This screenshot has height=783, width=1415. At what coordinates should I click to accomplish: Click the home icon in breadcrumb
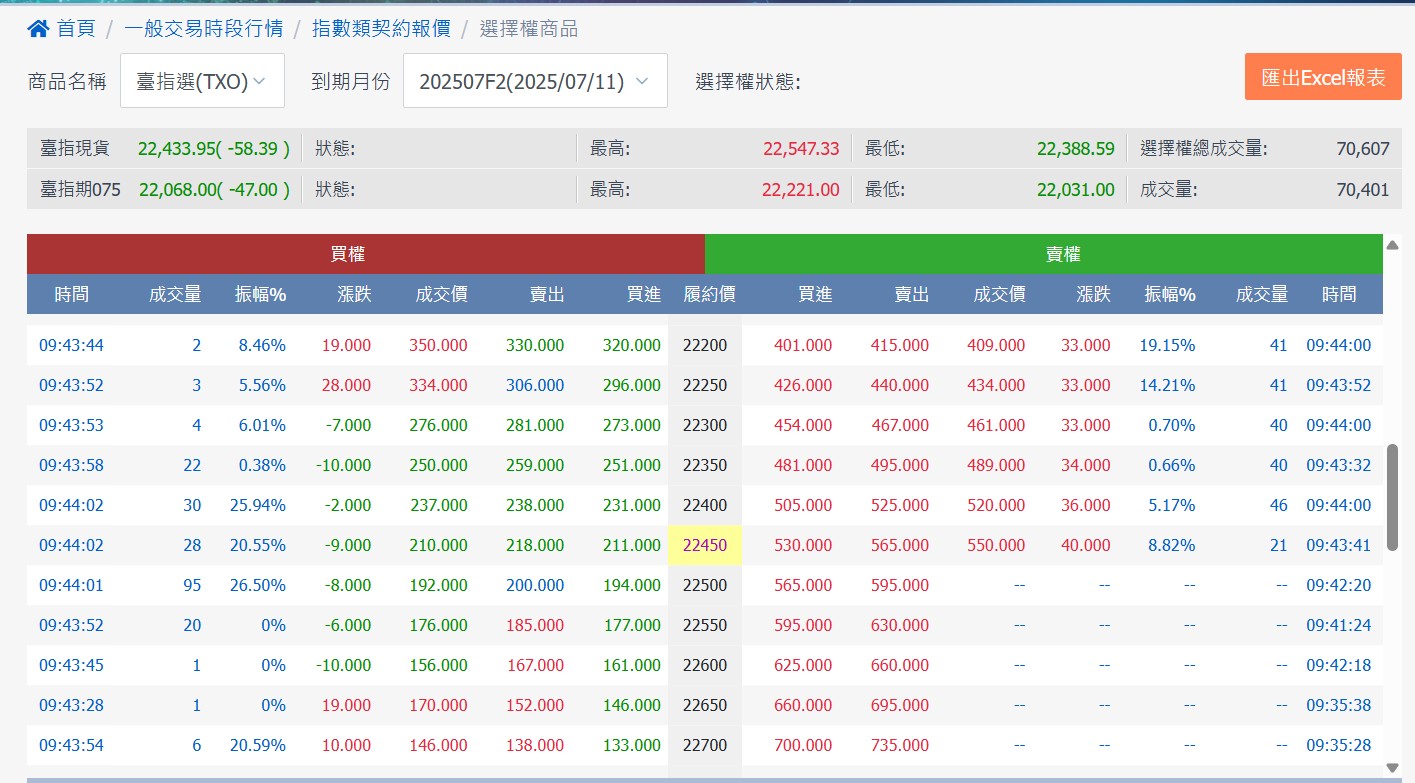(x=38, y=29)
